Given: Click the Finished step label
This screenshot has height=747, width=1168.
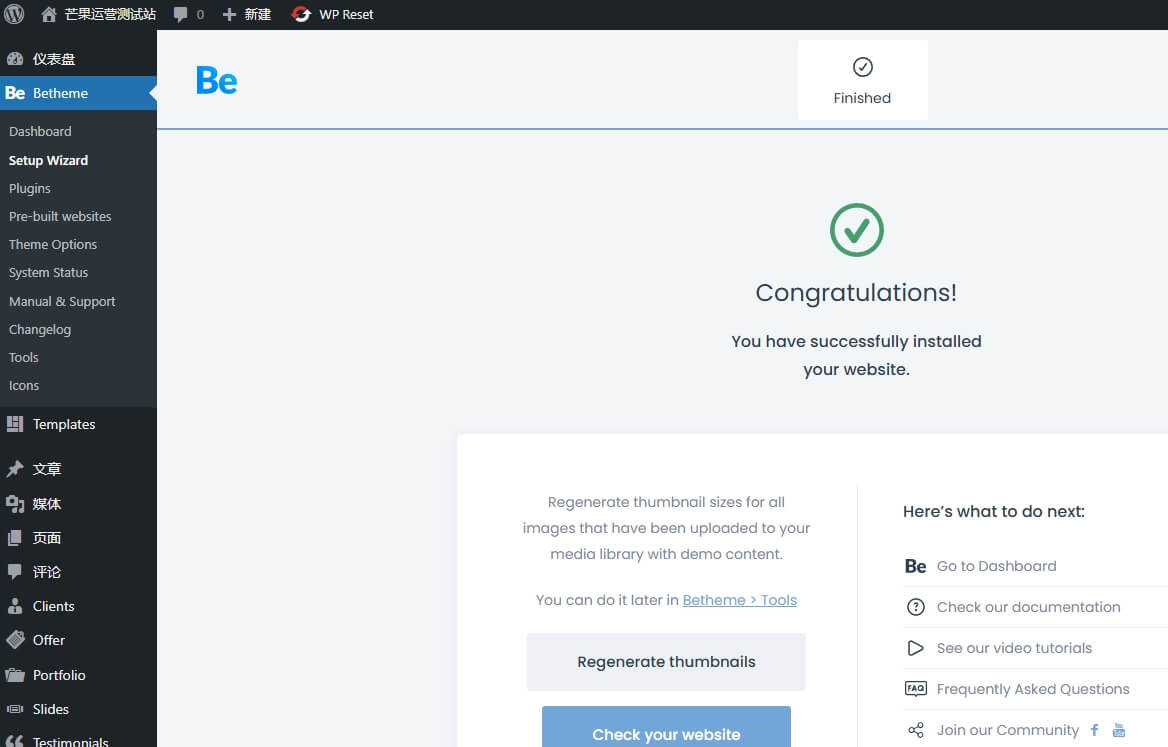Looking at the screenshot, I should point(862,98).
